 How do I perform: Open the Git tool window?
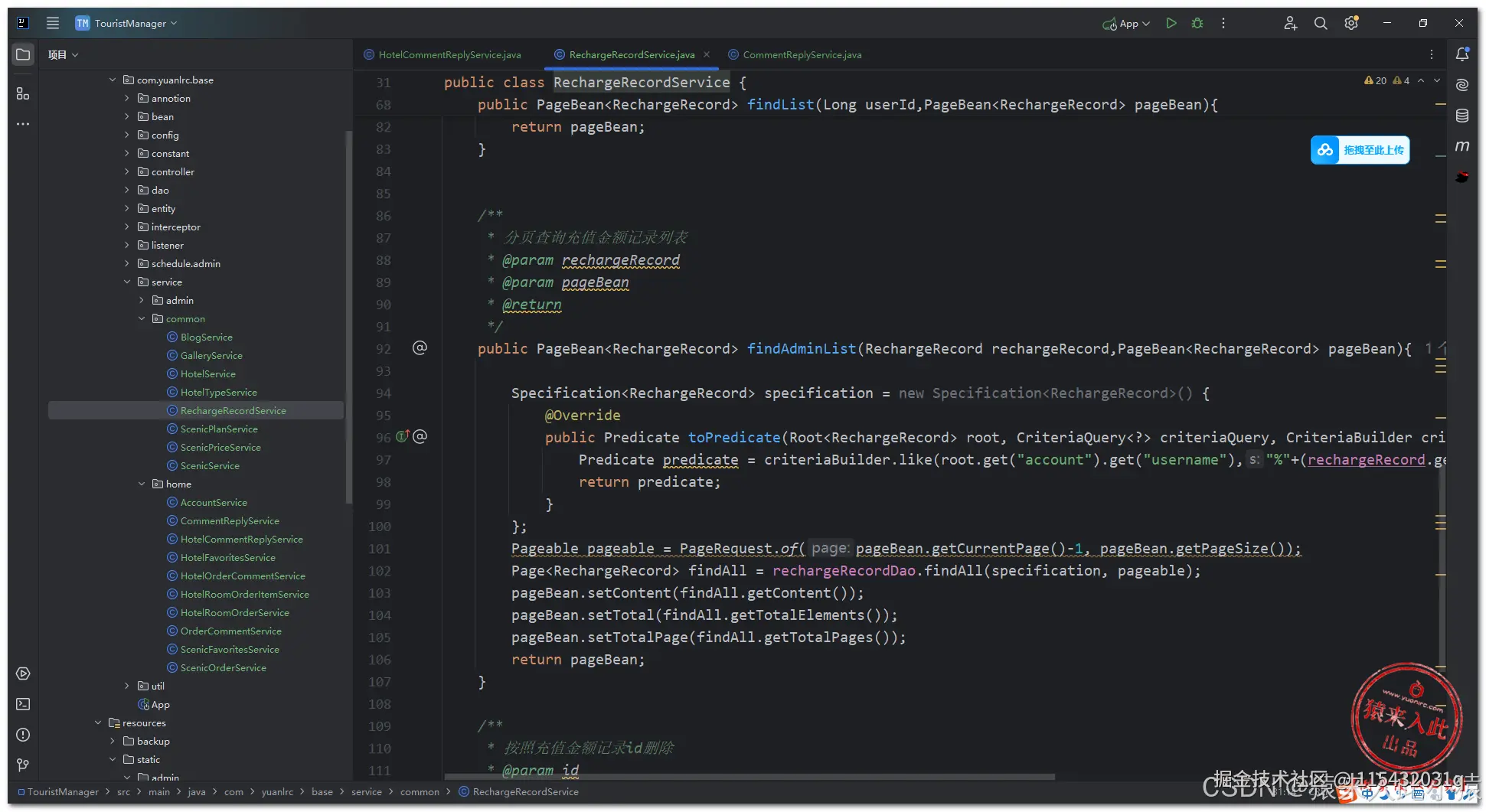23,765
